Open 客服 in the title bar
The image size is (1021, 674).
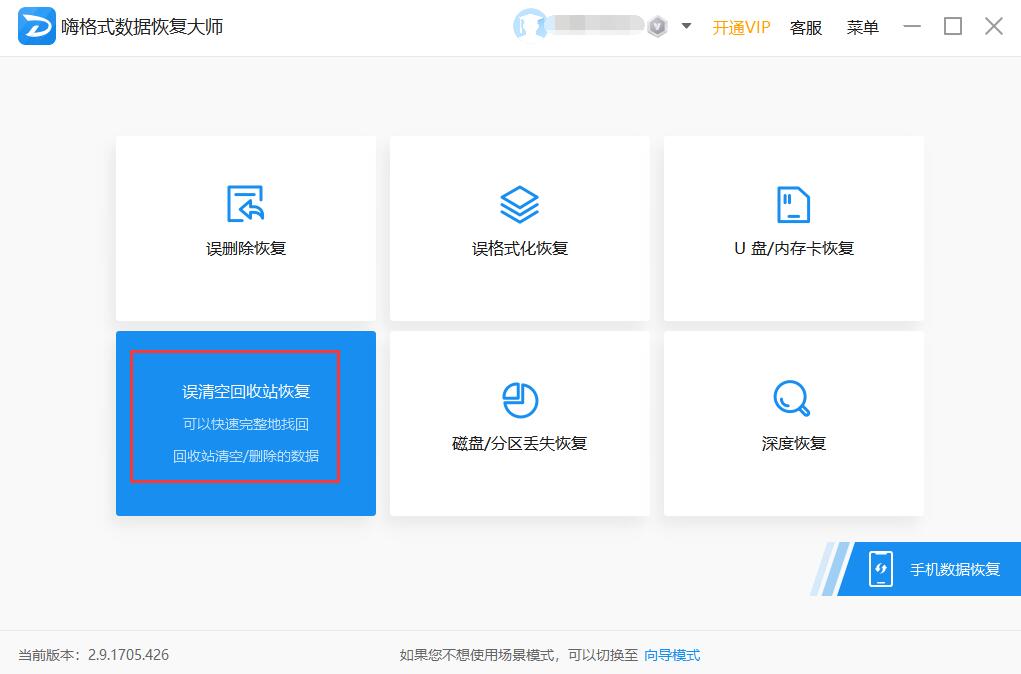point(805,27)
